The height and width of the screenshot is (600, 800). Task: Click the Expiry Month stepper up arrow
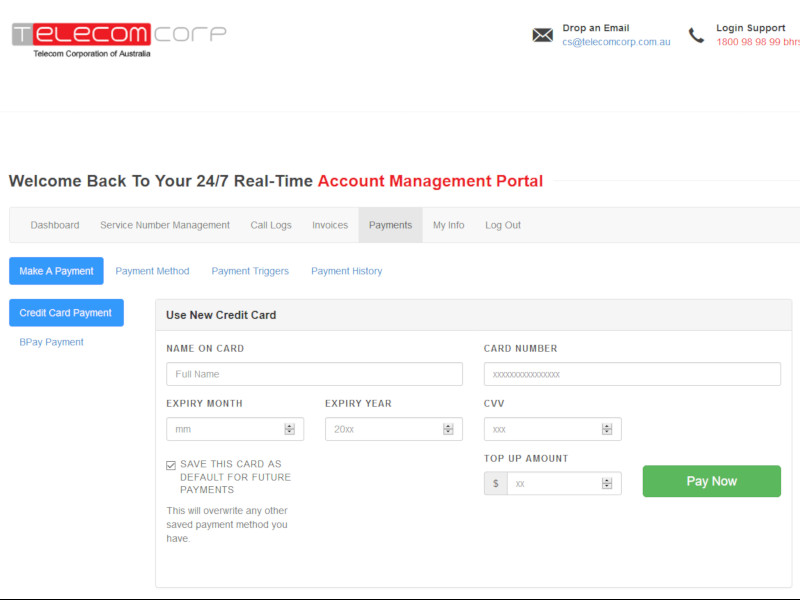point(289,425)
